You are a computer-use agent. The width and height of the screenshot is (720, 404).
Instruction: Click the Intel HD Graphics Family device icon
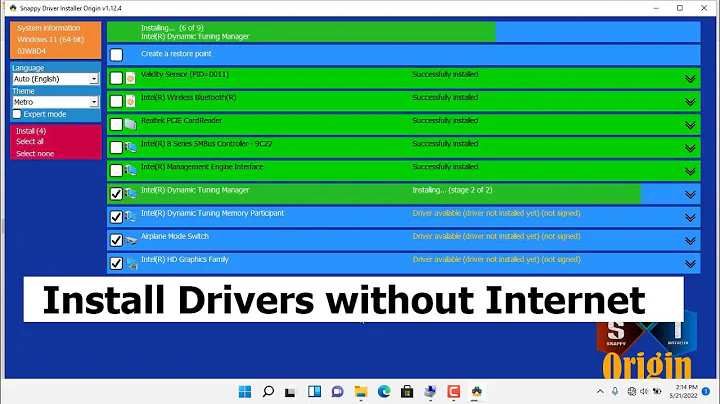[x=132, y=264]
